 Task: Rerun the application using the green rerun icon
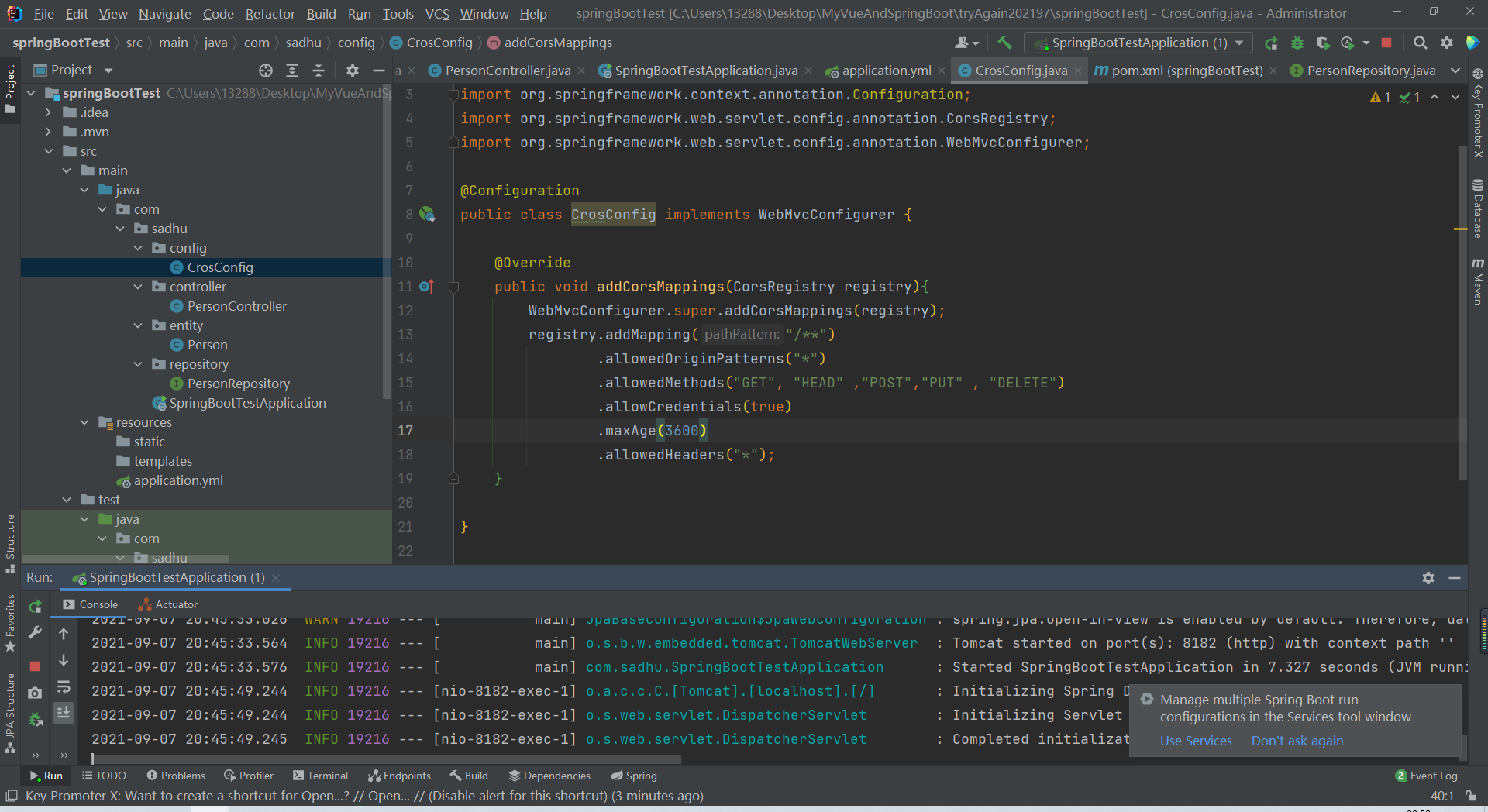(x=1271, y=43)
